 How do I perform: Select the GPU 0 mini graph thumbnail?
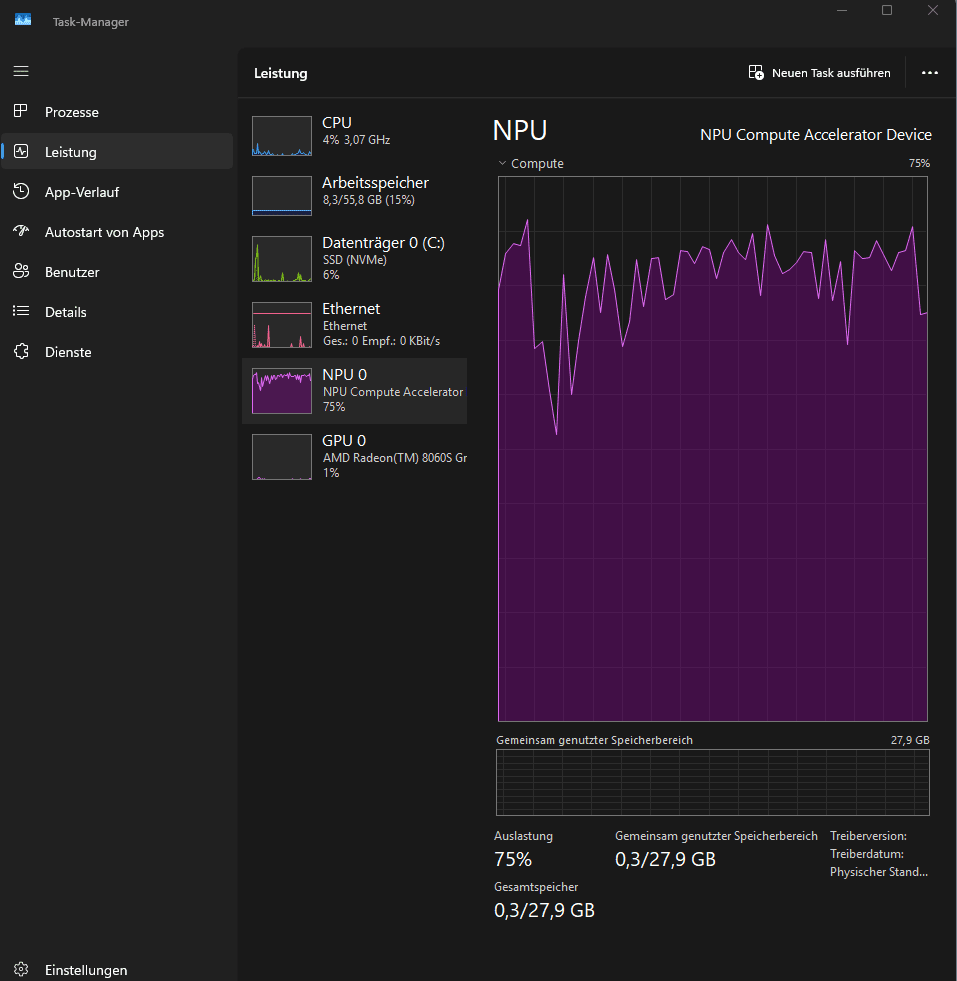[281, 457]
